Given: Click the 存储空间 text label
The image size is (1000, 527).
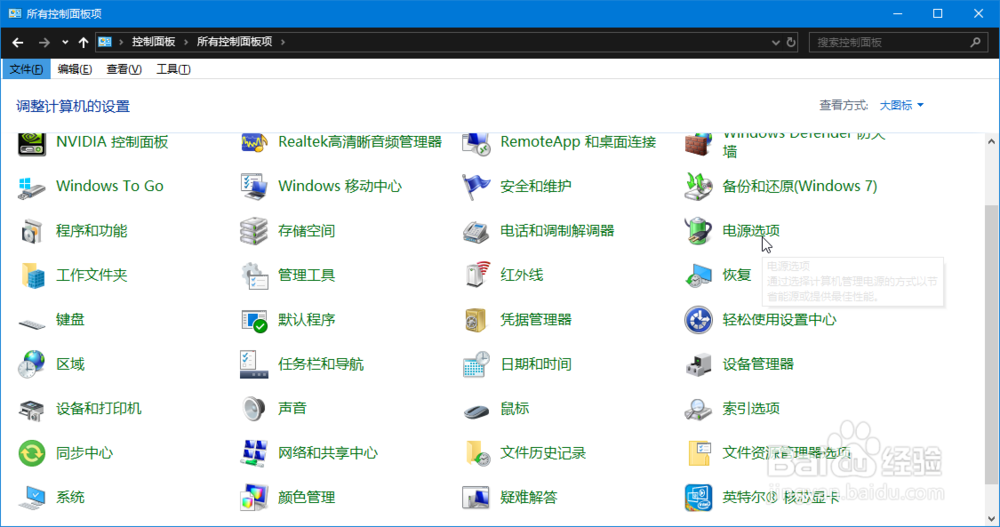Looking at the screenshot, I should pos(306,231).
